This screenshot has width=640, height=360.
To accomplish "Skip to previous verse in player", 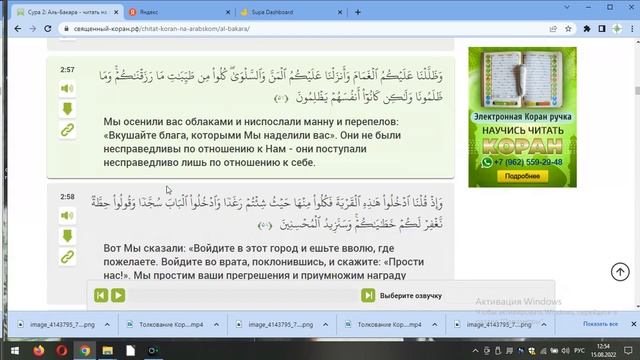I will coord(101,295).
